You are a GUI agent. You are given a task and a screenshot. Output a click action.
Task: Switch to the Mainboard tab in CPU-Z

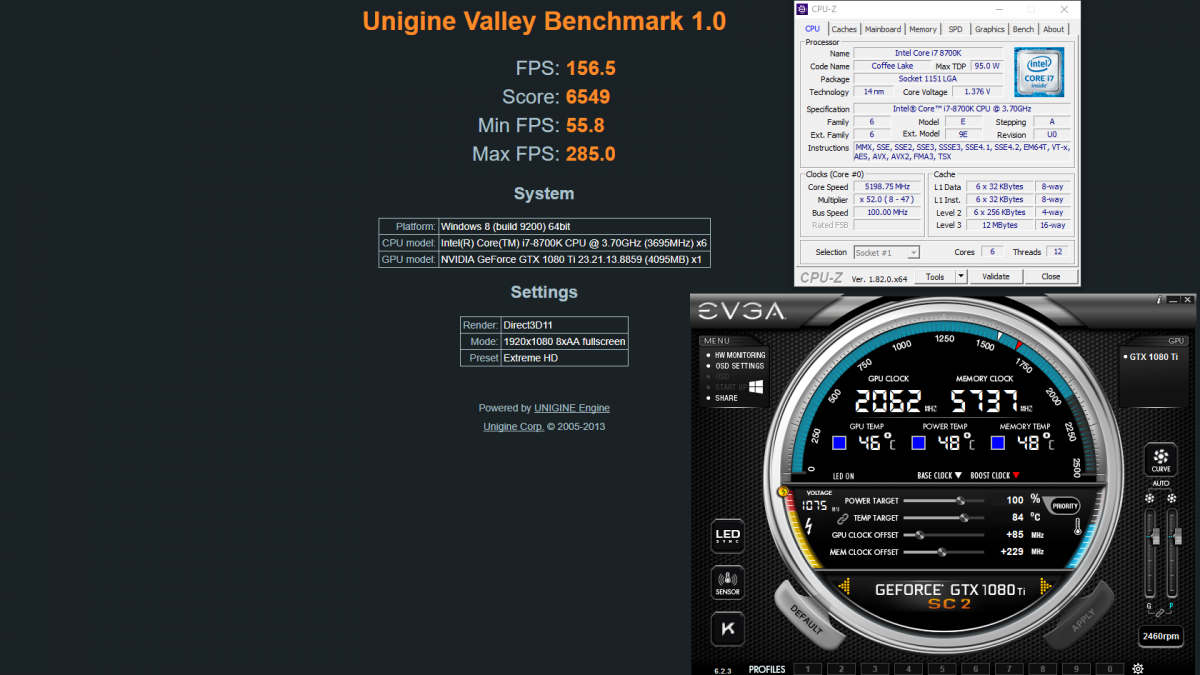tap(883, 29)
